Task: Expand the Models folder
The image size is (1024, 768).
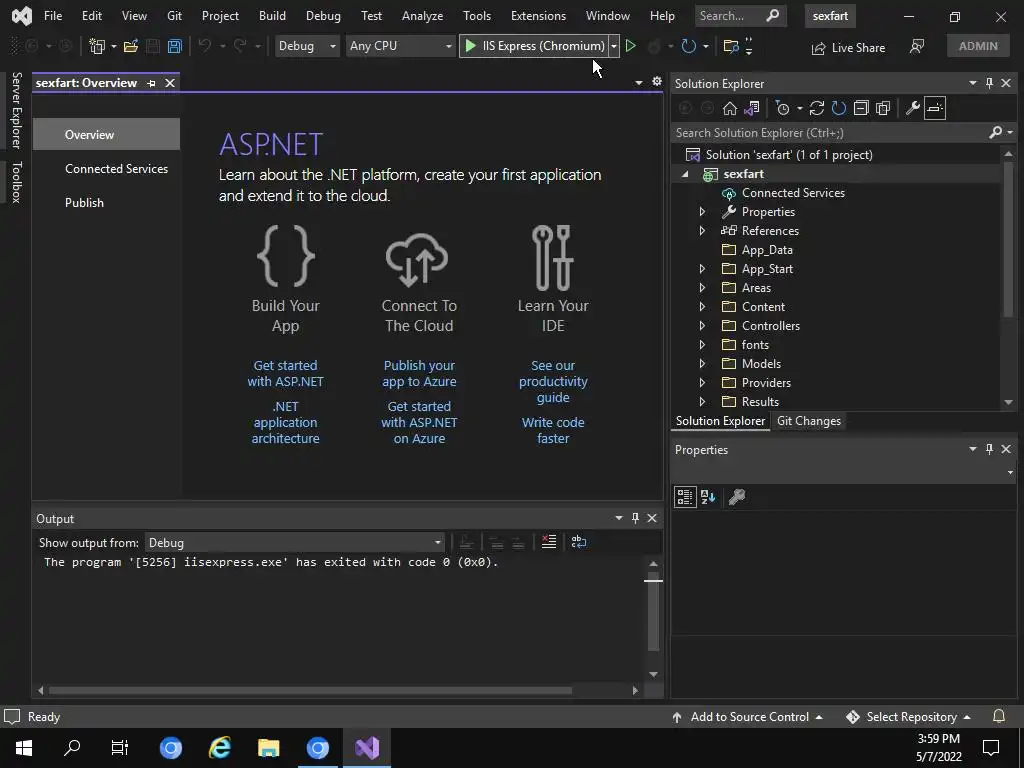Action: (702, 363)
